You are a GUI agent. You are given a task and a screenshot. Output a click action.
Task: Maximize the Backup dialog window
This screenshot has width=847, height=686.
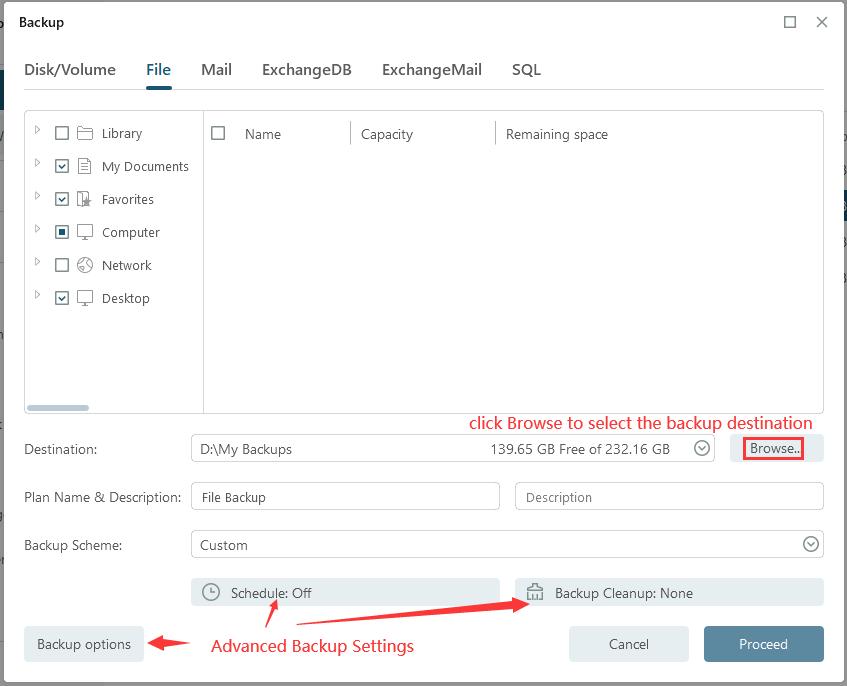tap(790, 22)
